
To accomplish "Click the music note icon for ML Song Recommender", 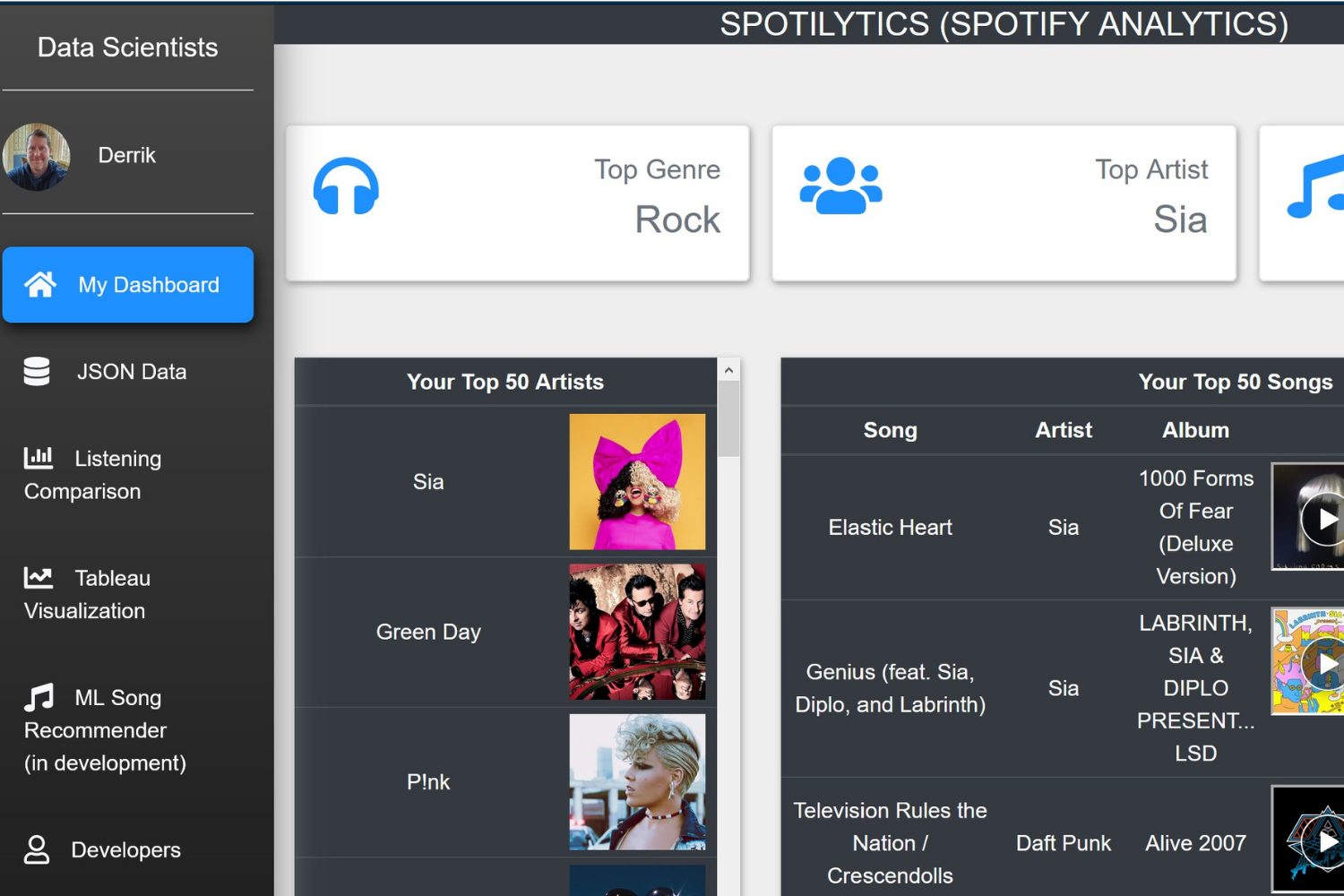I will click(39, 697).
